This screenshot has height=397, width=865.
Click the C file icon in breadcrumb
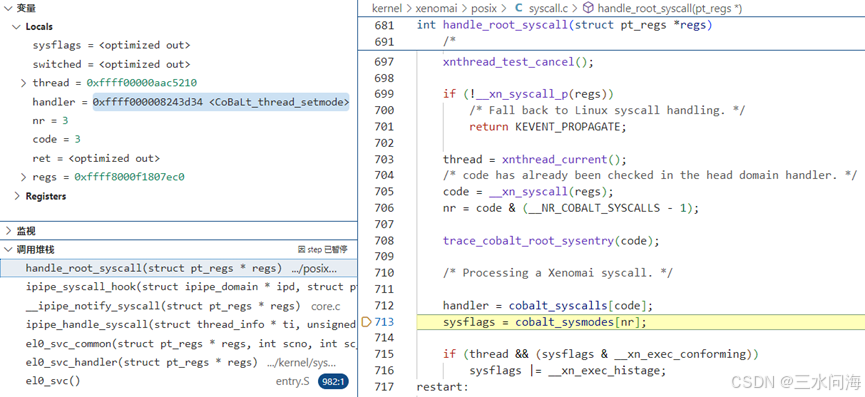[519, 8]
